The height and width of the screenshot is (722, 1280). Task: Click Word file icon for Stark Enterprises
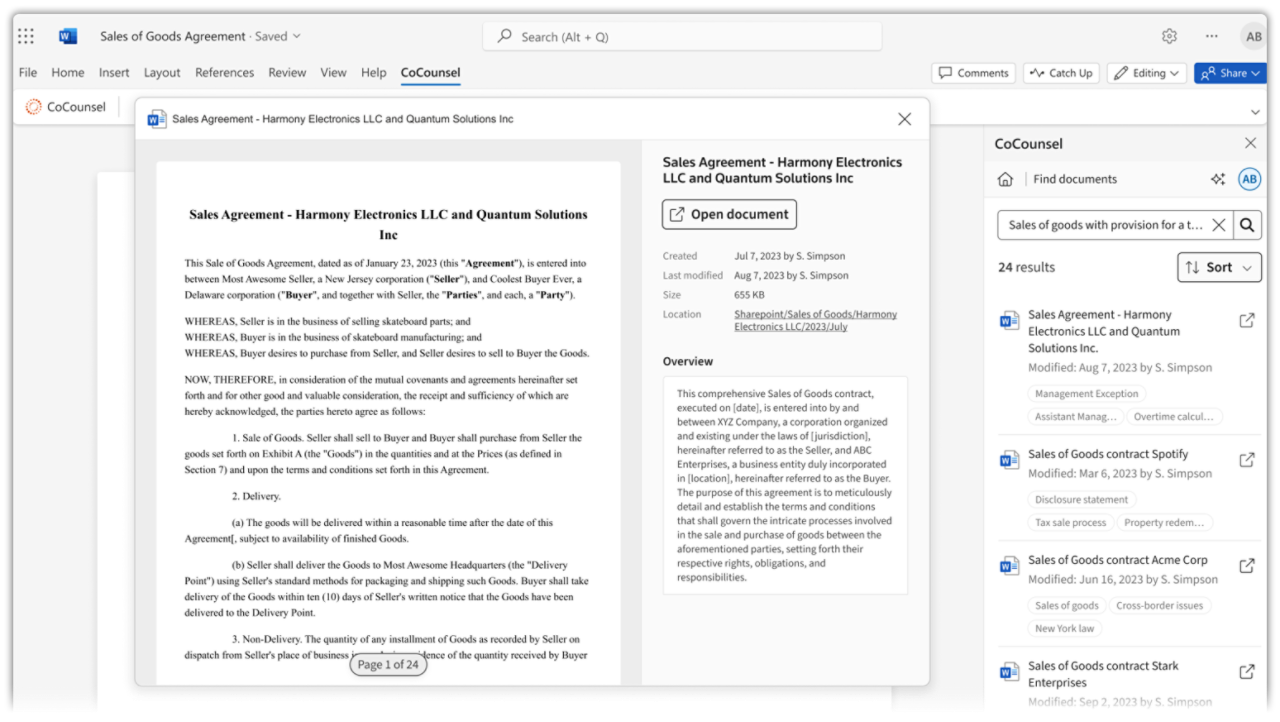1009,672
